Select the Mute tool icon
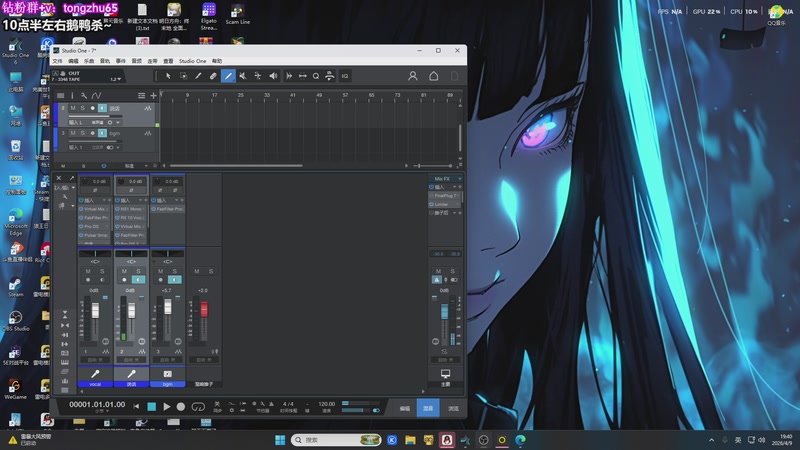Viewport: 800px width, 450px height. point(243,76)
